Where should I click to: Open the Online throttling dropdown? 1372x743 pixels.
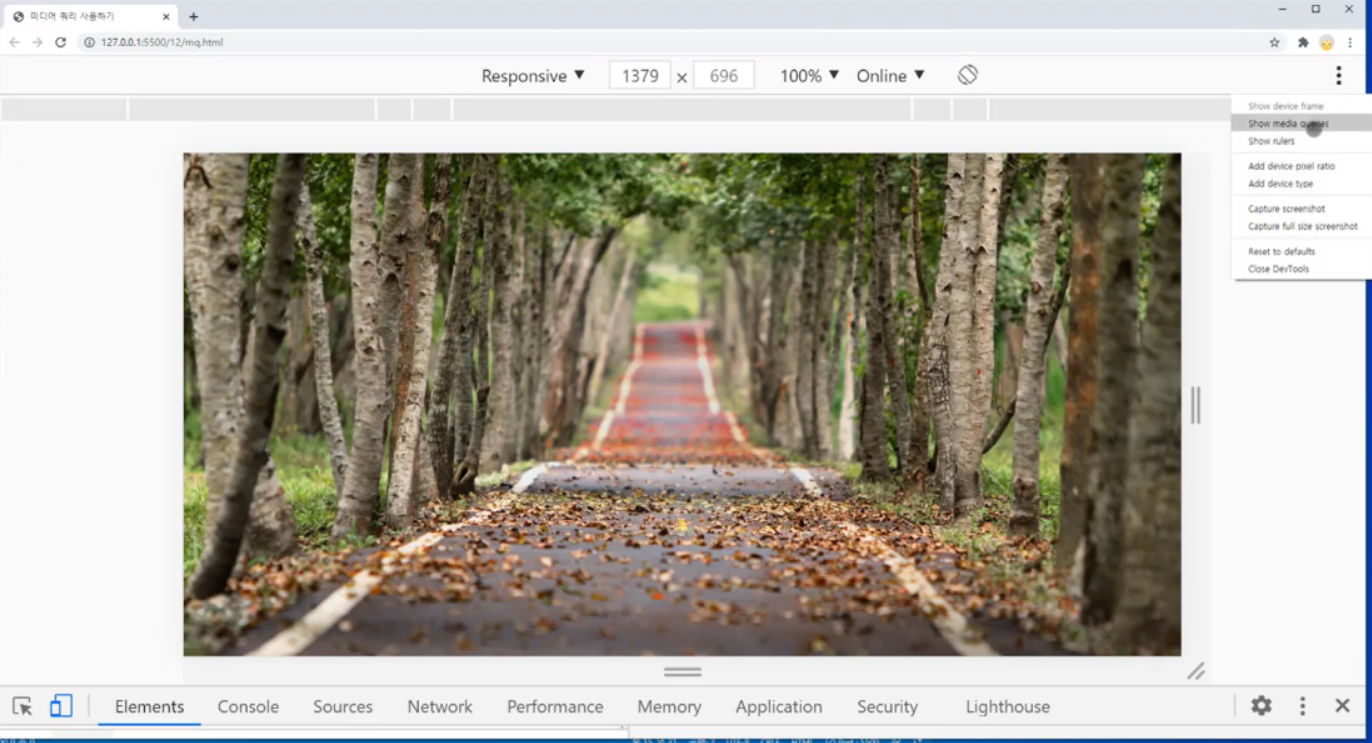890,76
